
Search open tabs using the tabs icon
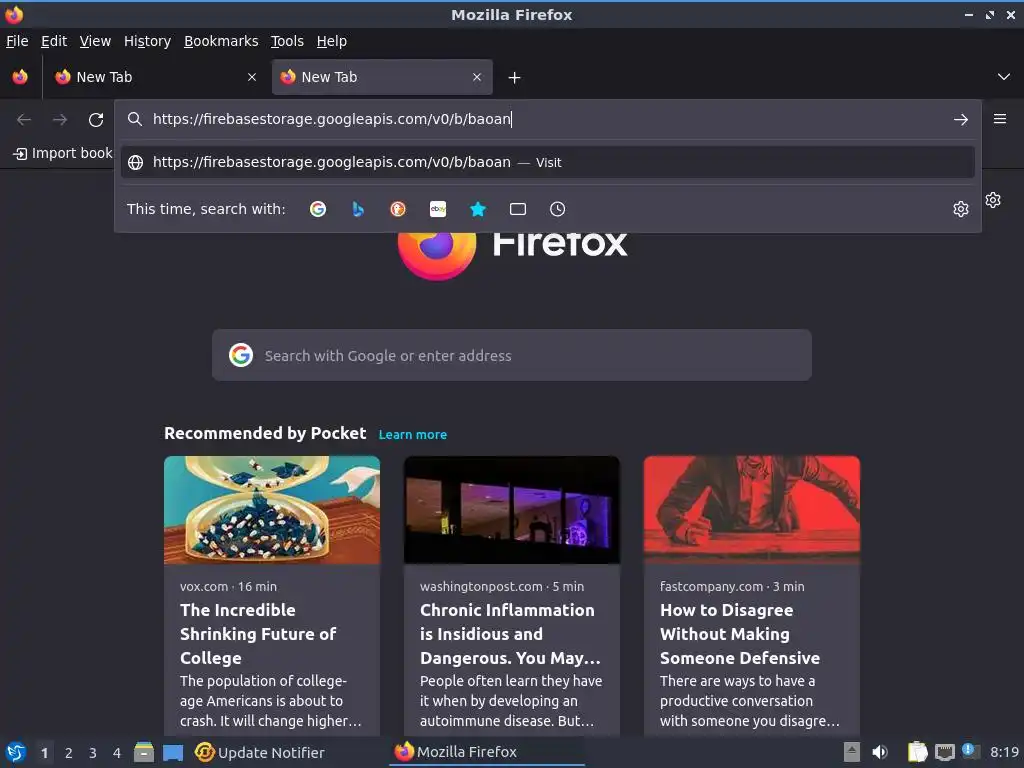coord(518,209)
